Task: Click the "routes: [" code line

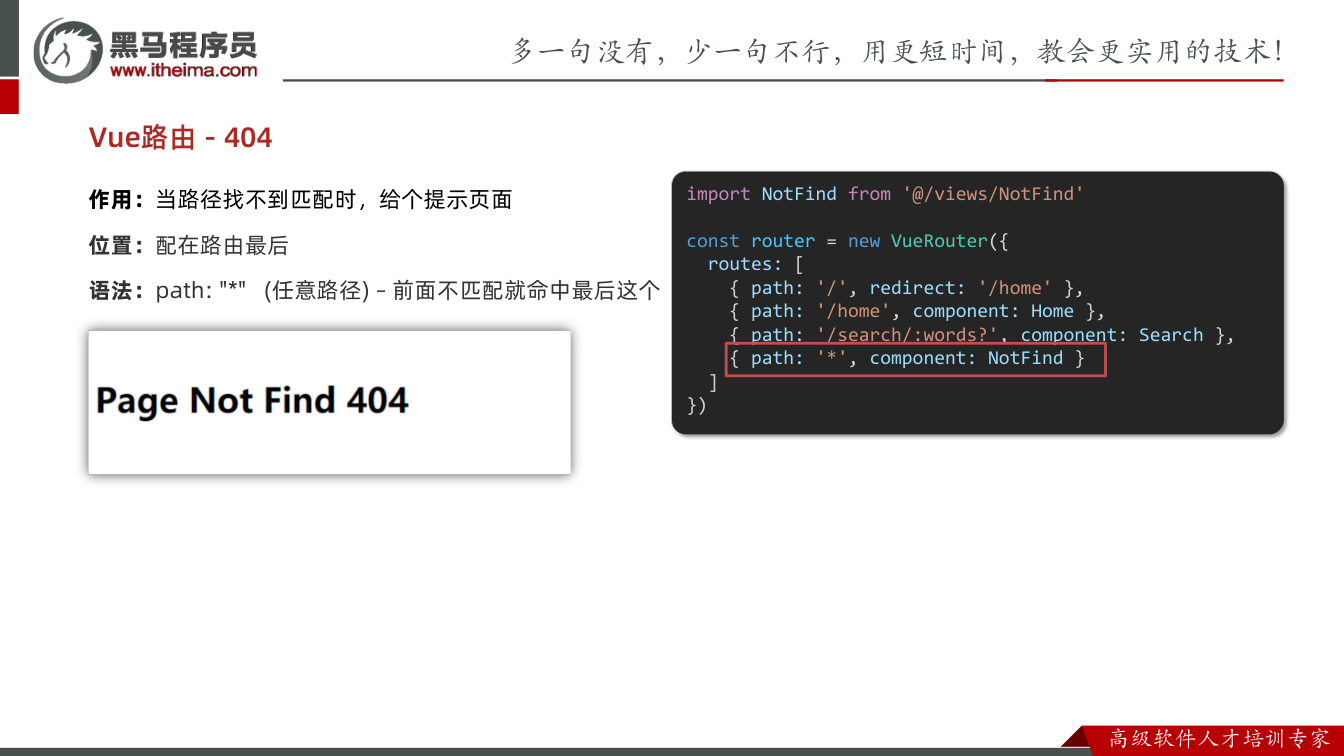Action: tap(755, 264)
